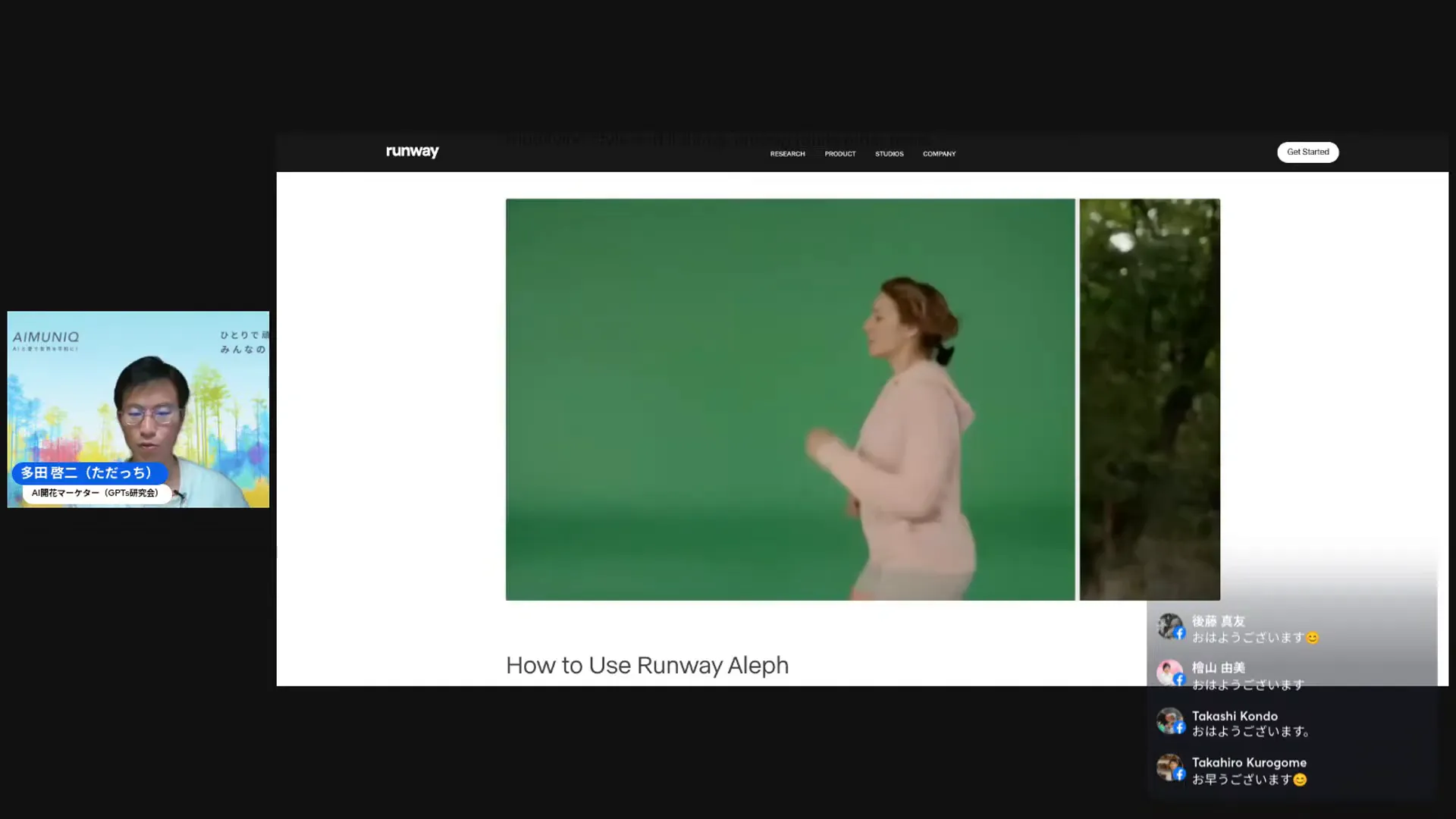This screenshot has height=819, width=1456.
Task: Click the green screen jogging video
Action: [x=790, y=400]
